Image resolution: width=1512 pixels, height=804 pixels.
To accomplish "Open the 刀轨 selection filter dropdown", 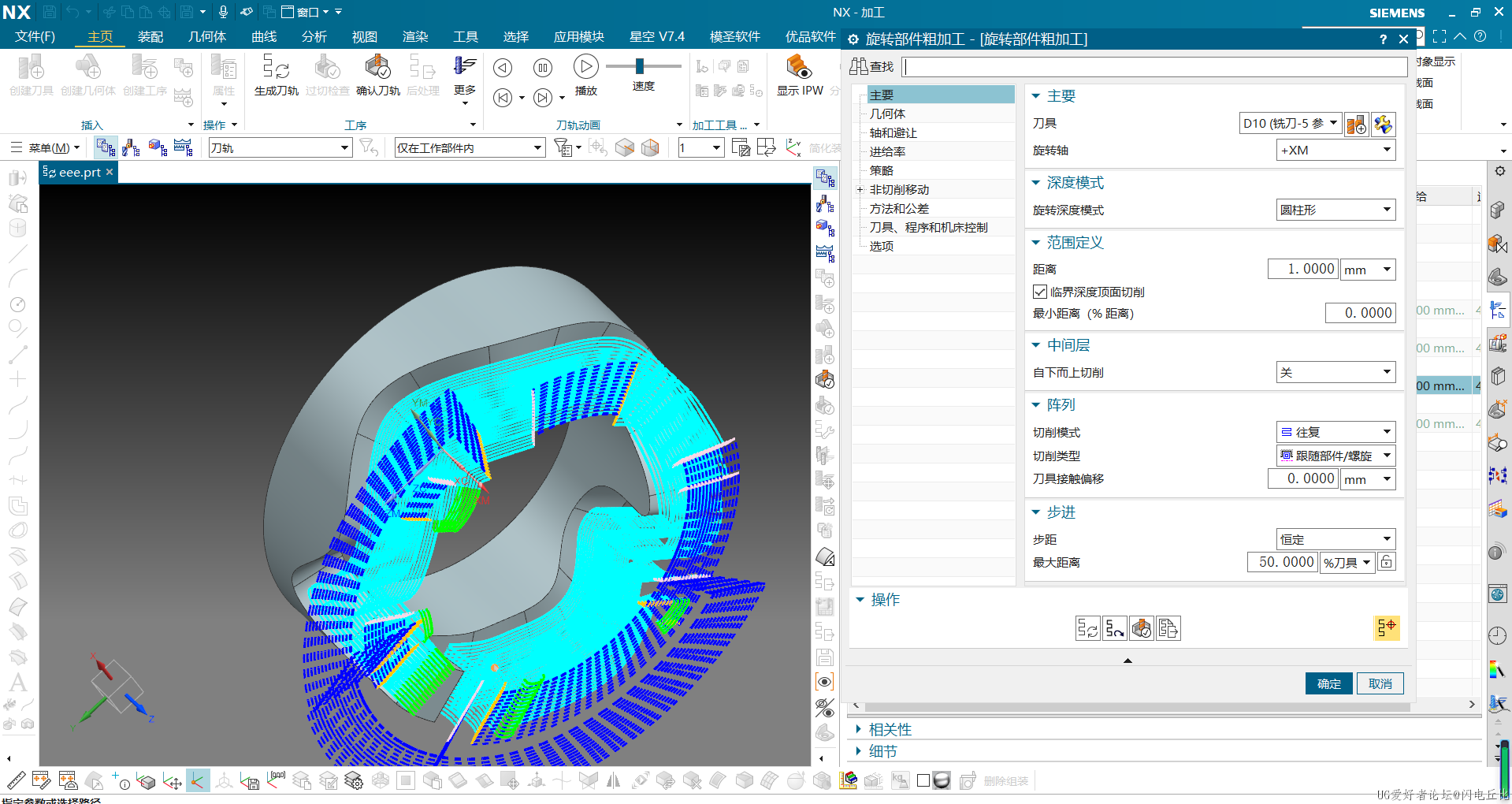I will [280, 147].
